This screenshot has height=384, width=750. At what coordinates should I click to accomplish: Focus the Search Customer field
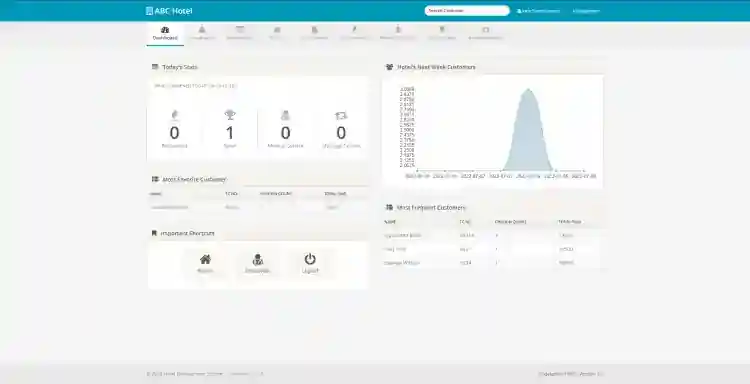click(x=467, y=11)
